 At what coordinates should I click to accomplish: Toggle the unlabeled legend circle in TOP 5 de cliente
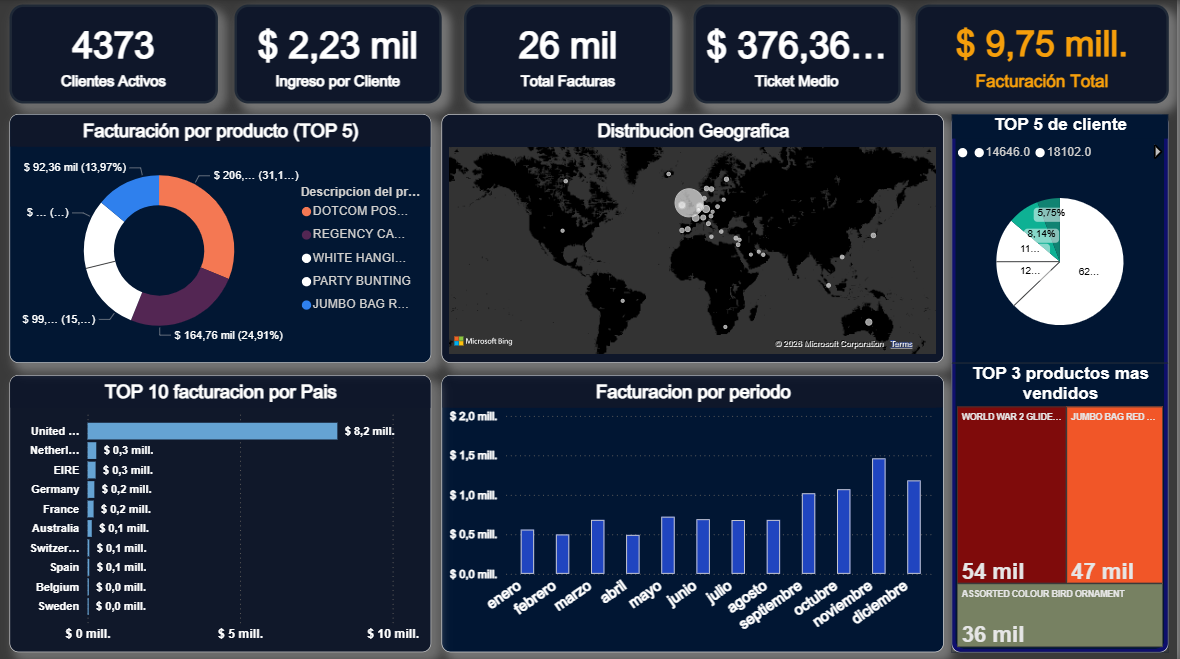coord(961,153)
